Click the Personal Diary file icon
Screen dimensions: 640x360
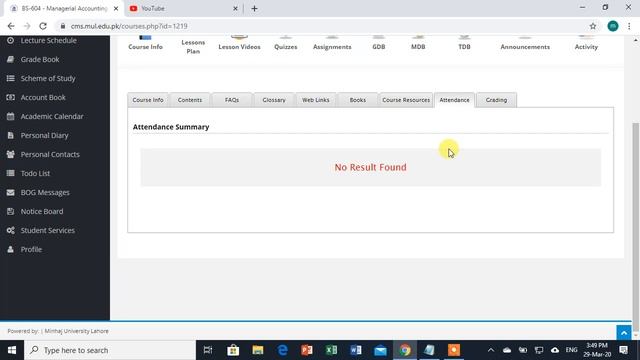pyautogui.click(x=11, y=135)
